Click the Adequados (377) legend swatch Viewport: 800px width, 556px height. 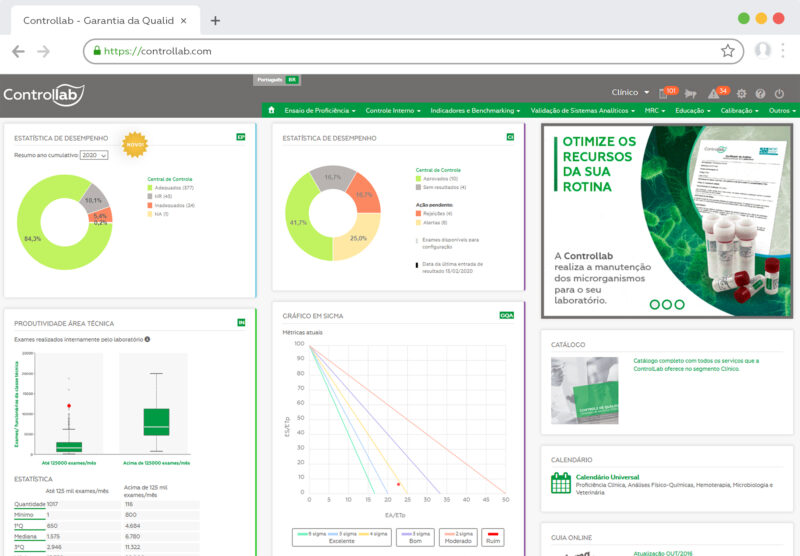[x=150, y=188]
